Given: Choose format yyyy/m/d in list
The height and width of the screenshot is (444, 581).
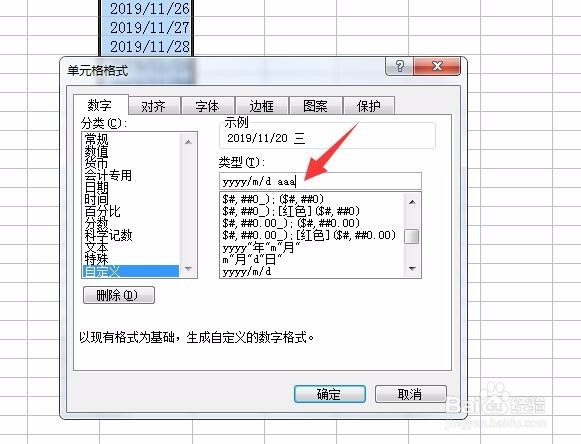Looking at the screenshot, I should point(313,271).
